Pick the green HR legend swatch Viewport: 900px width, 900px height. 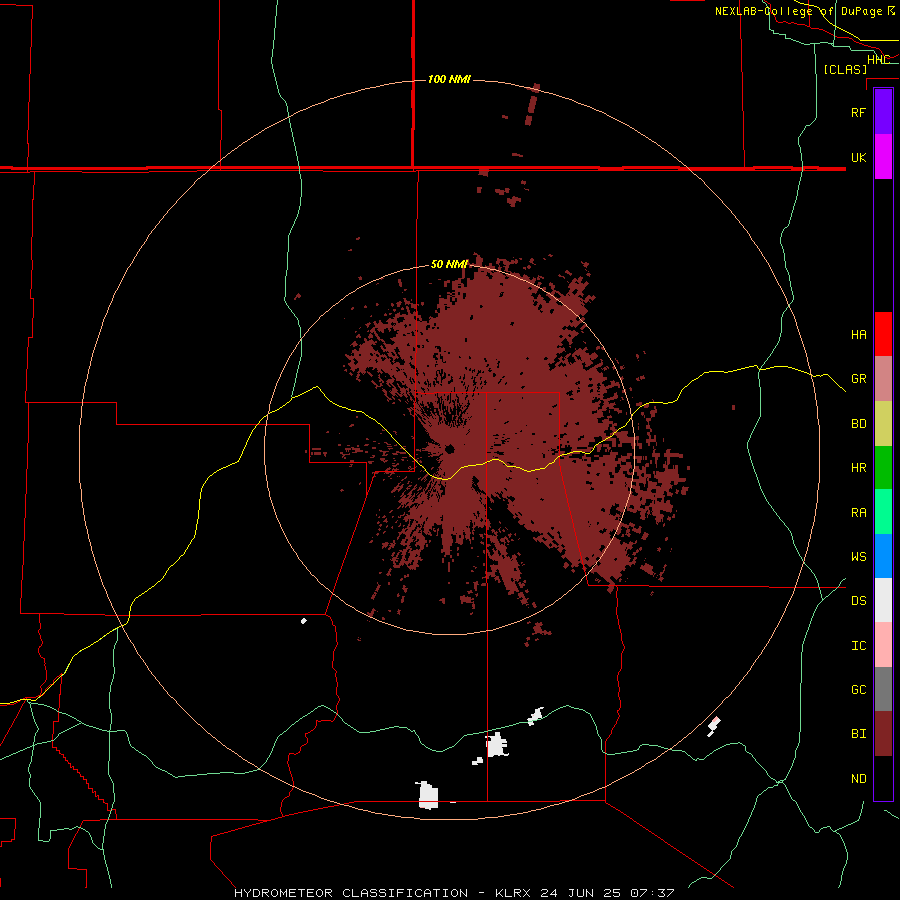click(883, 468)
